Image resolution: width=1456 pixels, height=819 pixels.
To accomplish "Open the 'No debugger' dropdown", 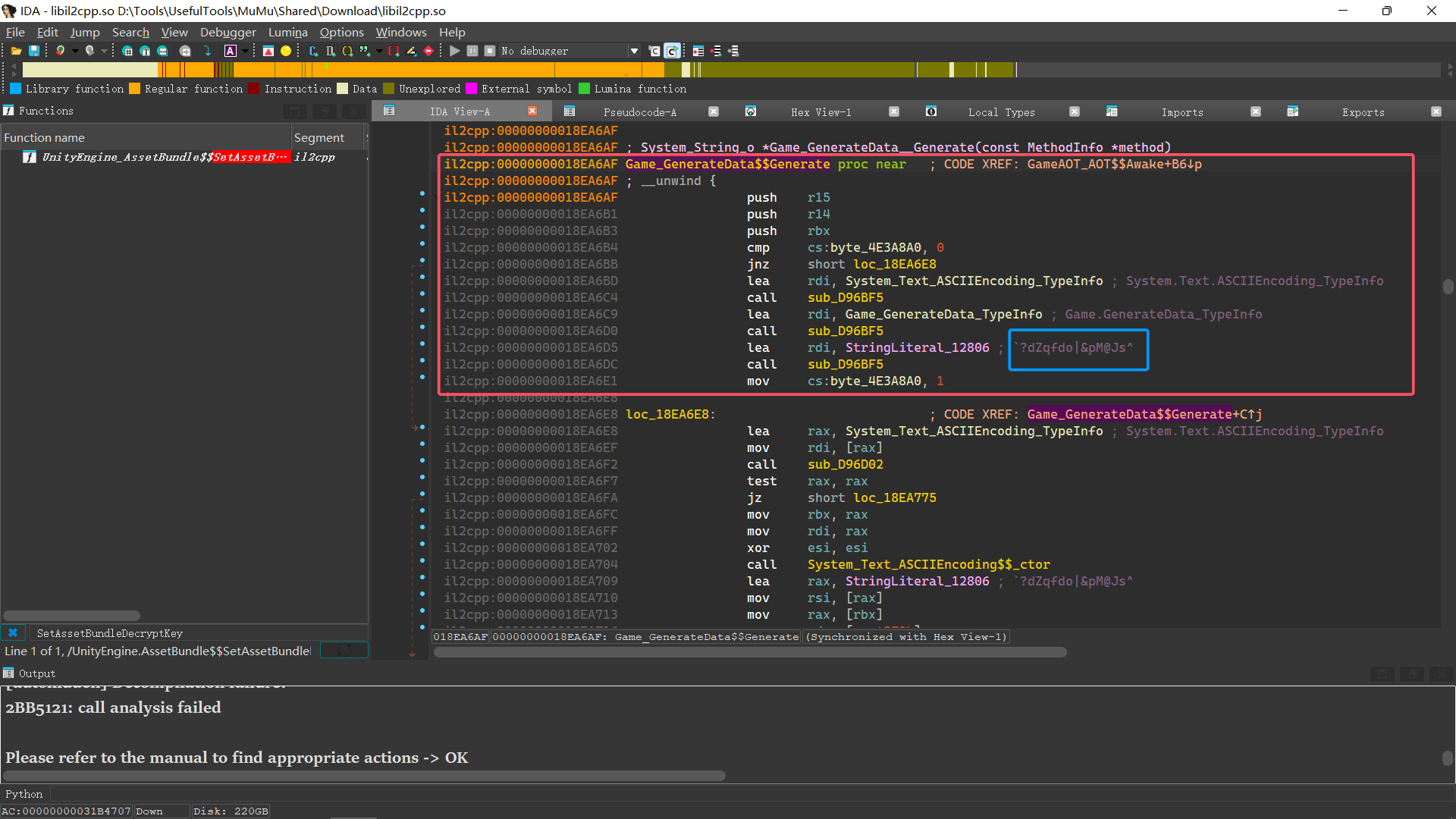I will pos(634,51).
